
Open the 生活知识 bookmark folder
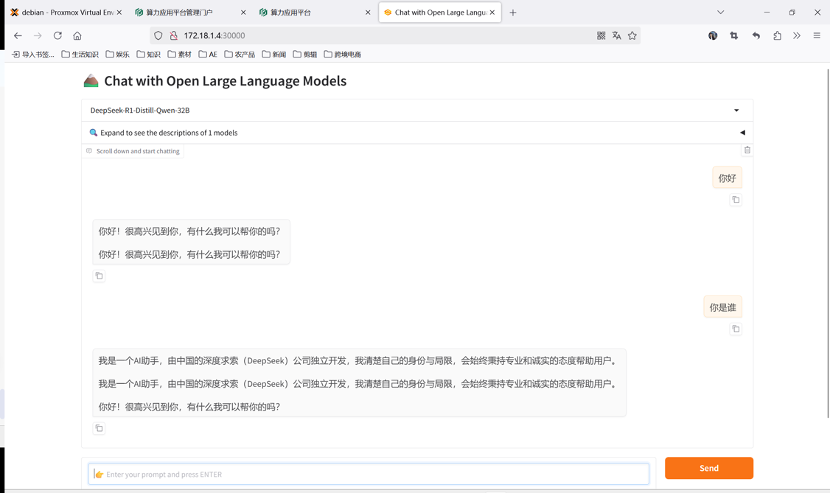point(80,54)
